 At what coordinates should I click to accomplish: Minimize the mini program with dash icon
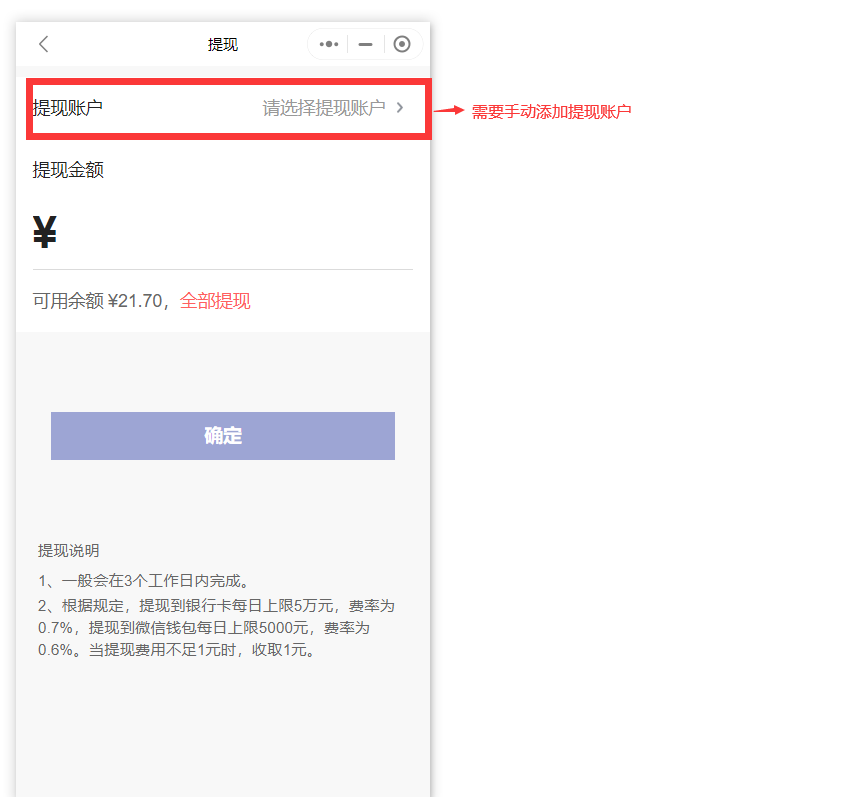[x=365, y=44]
